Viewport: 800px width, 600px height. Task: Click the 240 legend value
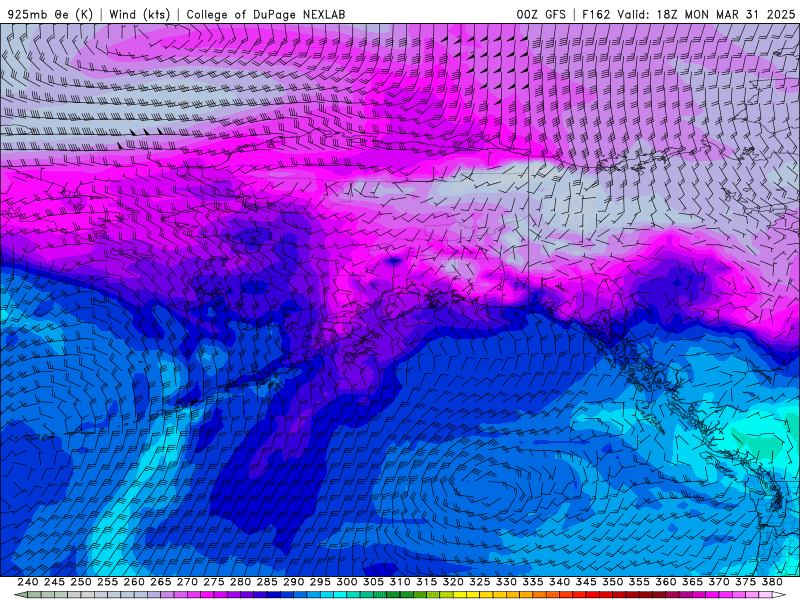28,582
